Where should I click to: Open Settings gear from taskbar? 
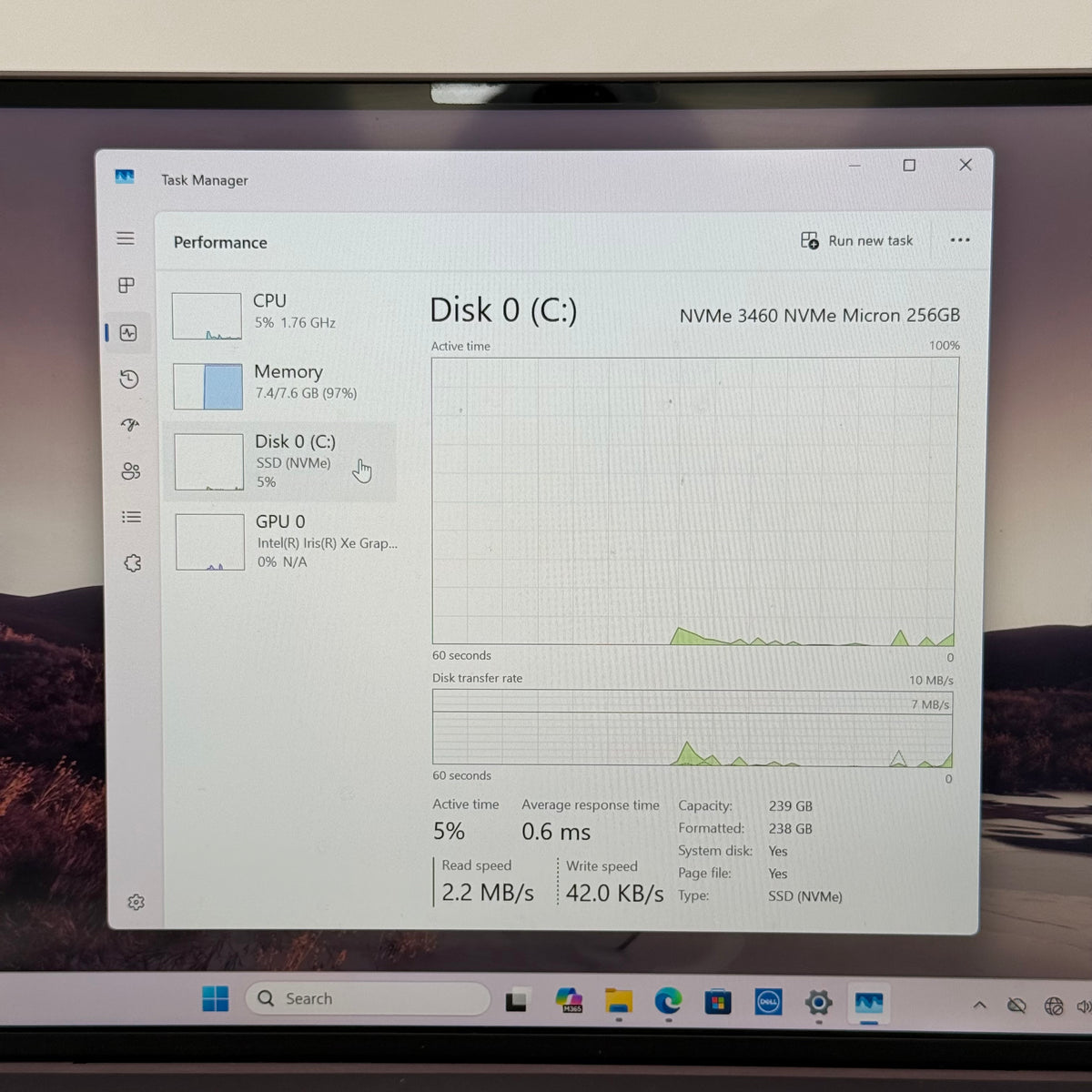click(818, 1003)
